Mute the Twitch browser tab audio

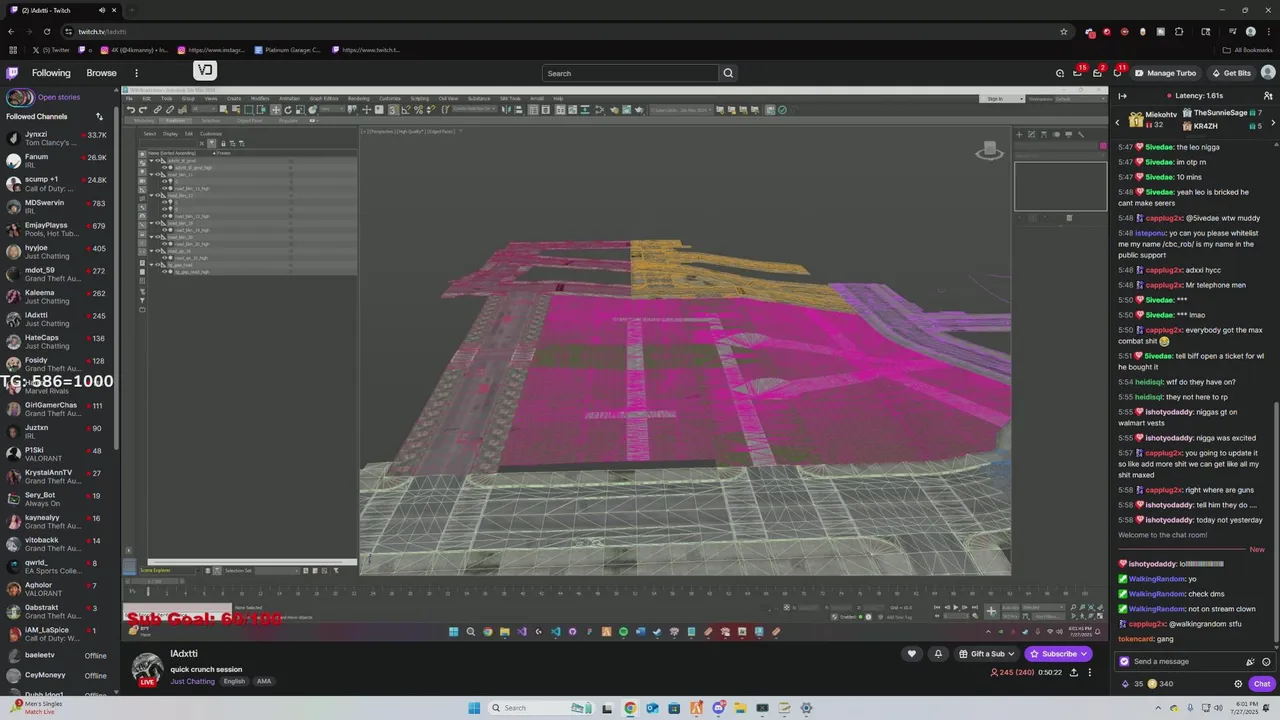102,10
